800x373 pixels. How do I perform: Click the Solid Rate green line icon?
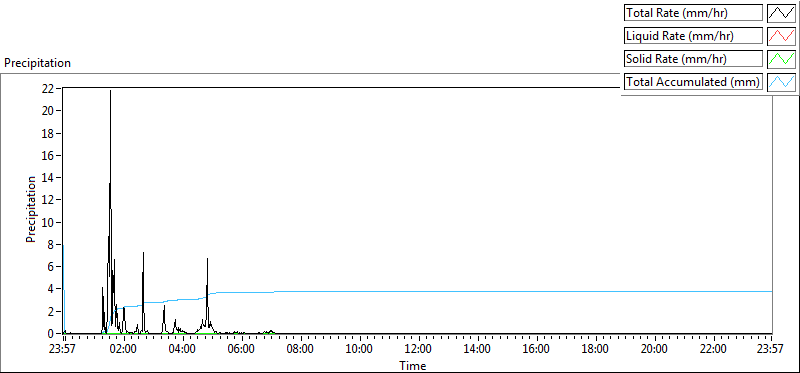pyautogui.click(x=782, y=59)
